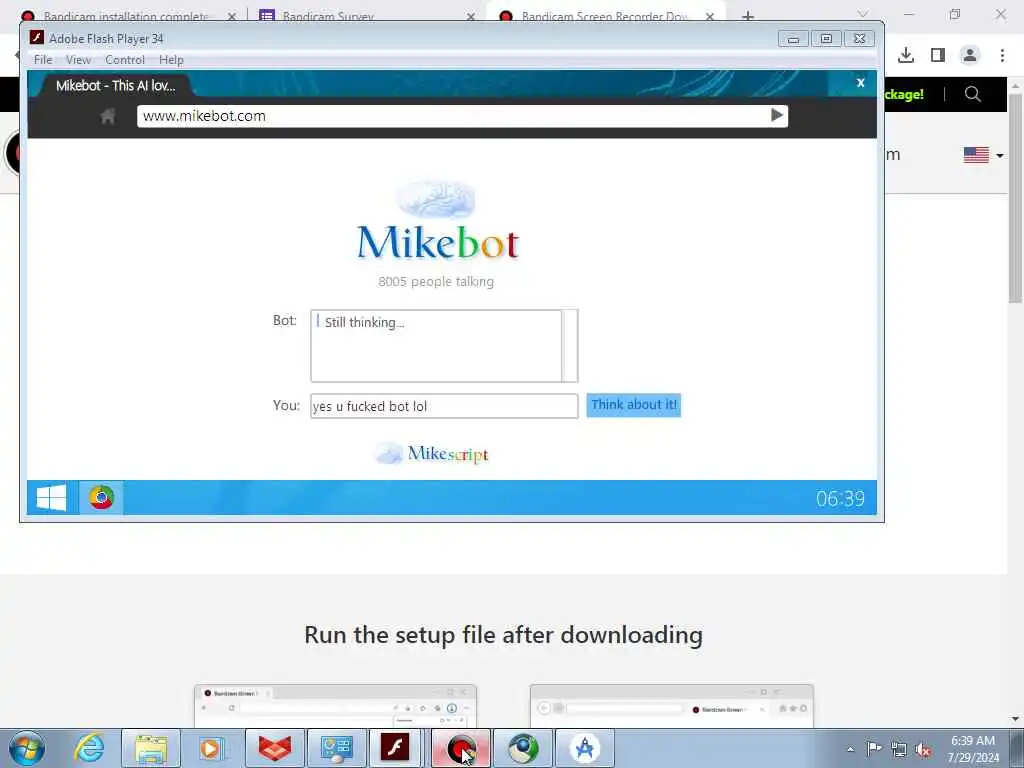Screen dimensions: 1024x768
Task: Click Run the setup file heading
Action: (x=504, y=635)
